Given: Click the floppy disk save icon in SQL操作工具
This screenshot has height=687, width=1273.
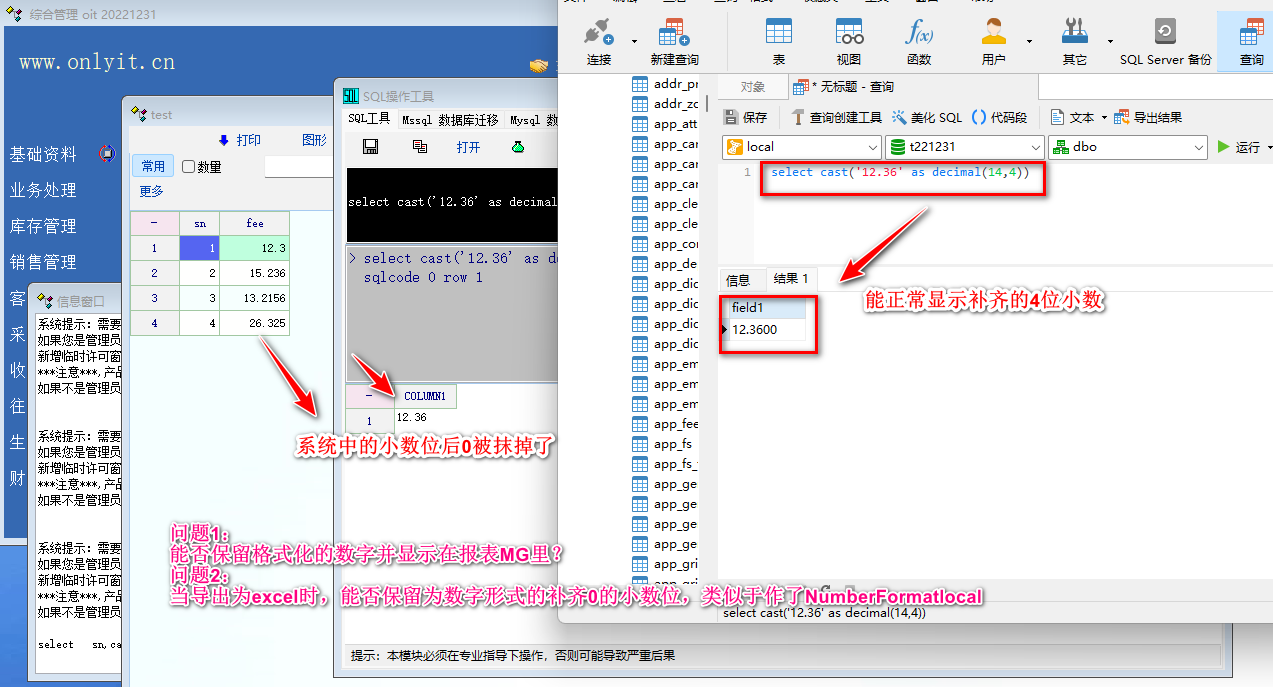Looking at the screenshot, I should pos(370,147).
